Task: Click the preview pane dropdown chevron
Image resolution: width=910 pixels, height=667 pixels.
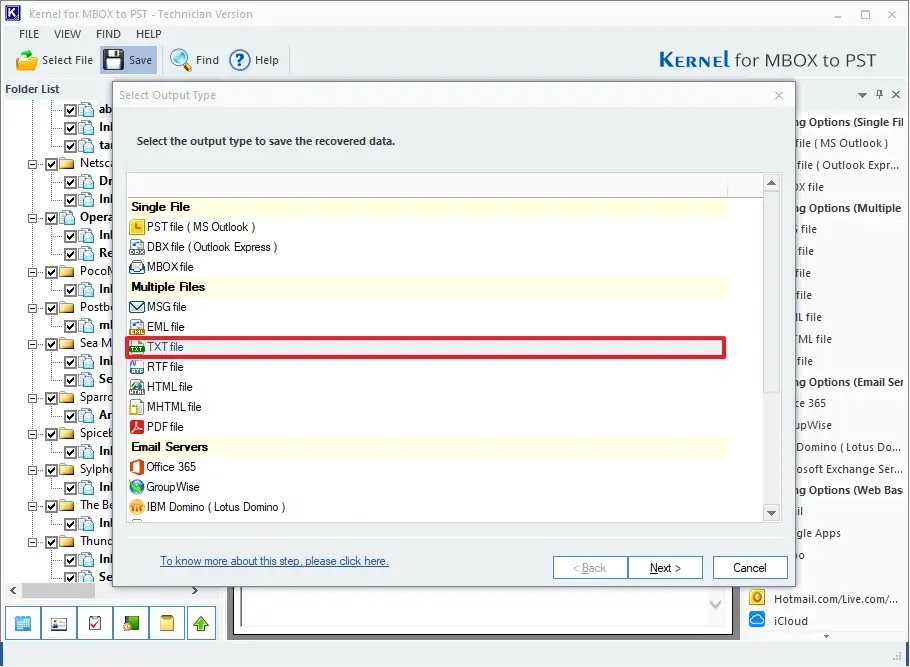Action: pyautogui.click(x=716, y=604)
